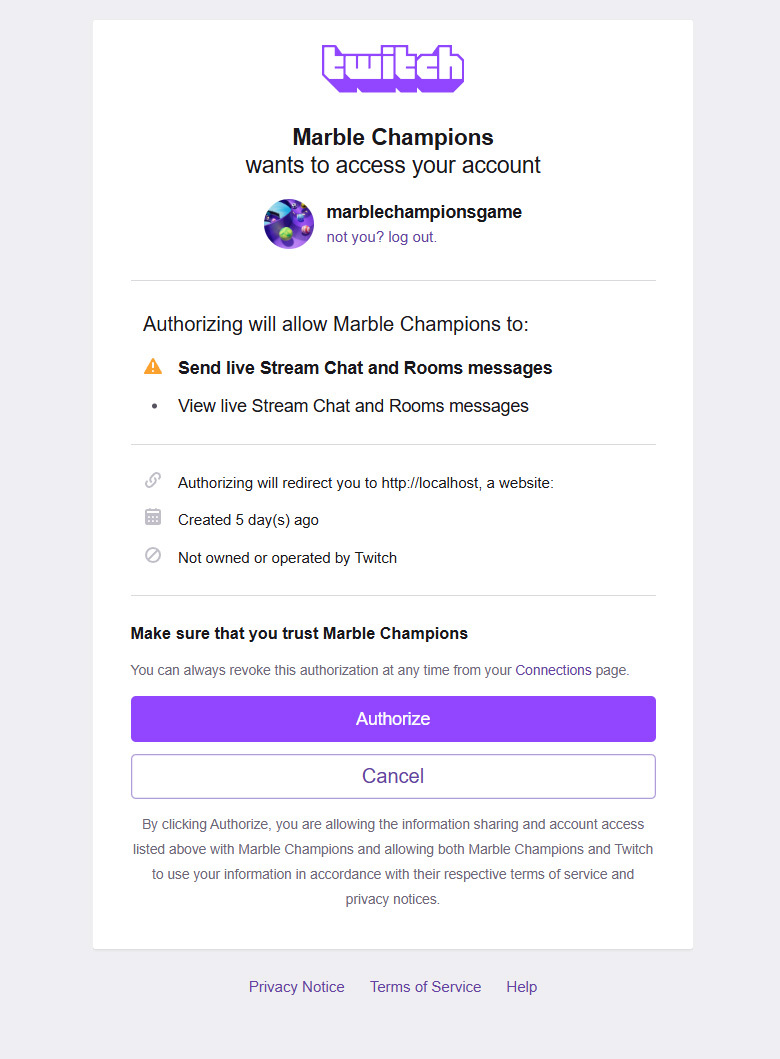Click the orange warning triangle icon
The height and width of the screenshot is (1059, 780).
coord(153,367)
